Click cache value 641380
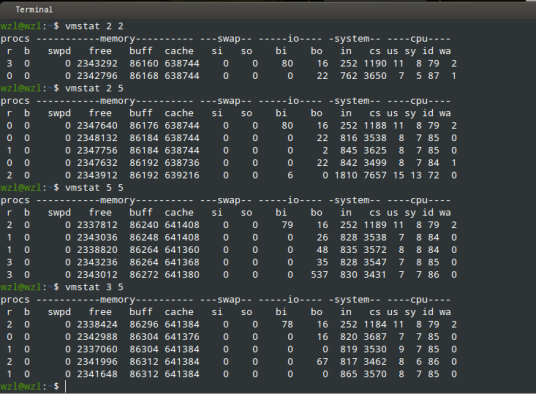This screenshot has height=394, width=536. [x=182, y=275]
